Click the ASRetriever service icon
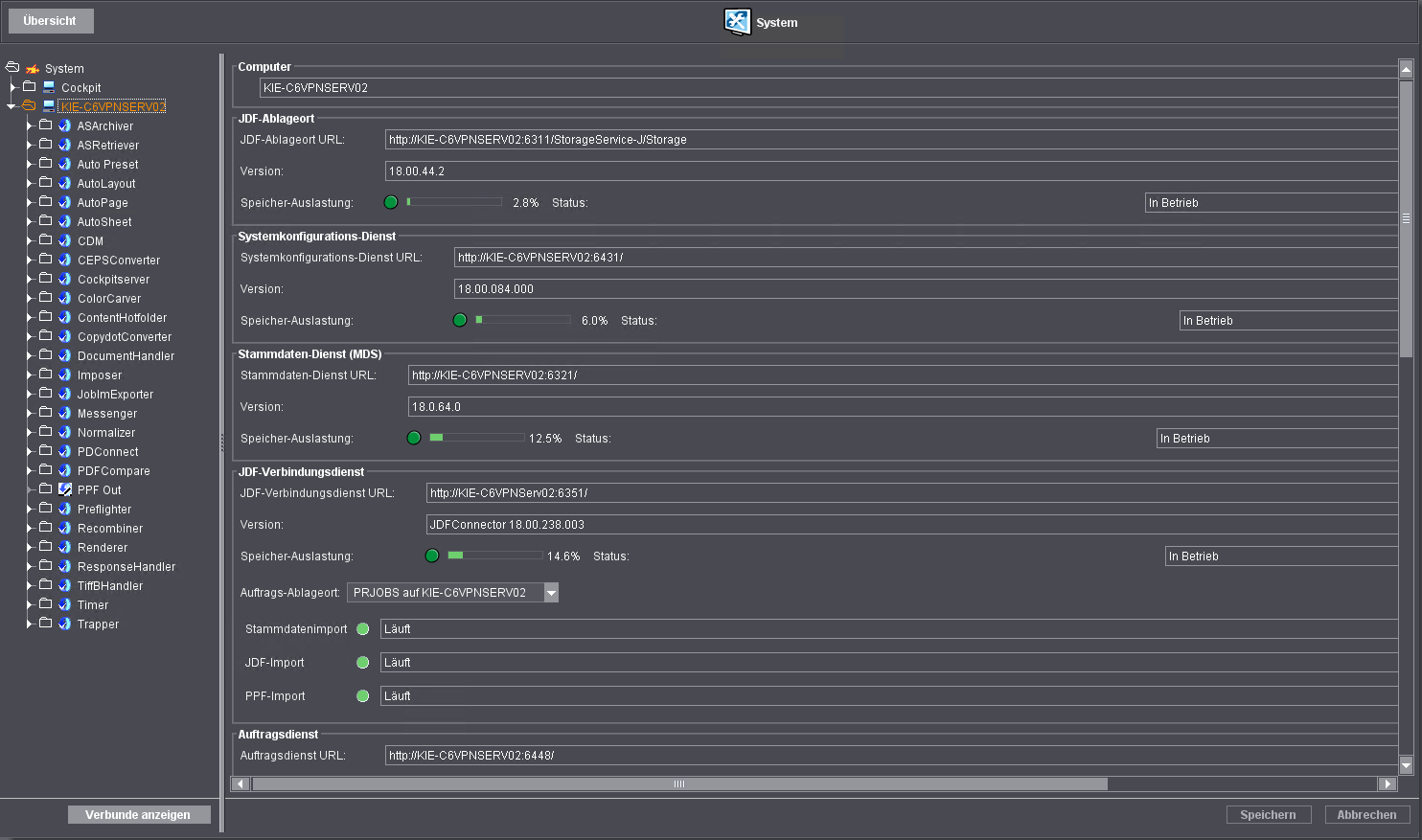 (65, 145)
